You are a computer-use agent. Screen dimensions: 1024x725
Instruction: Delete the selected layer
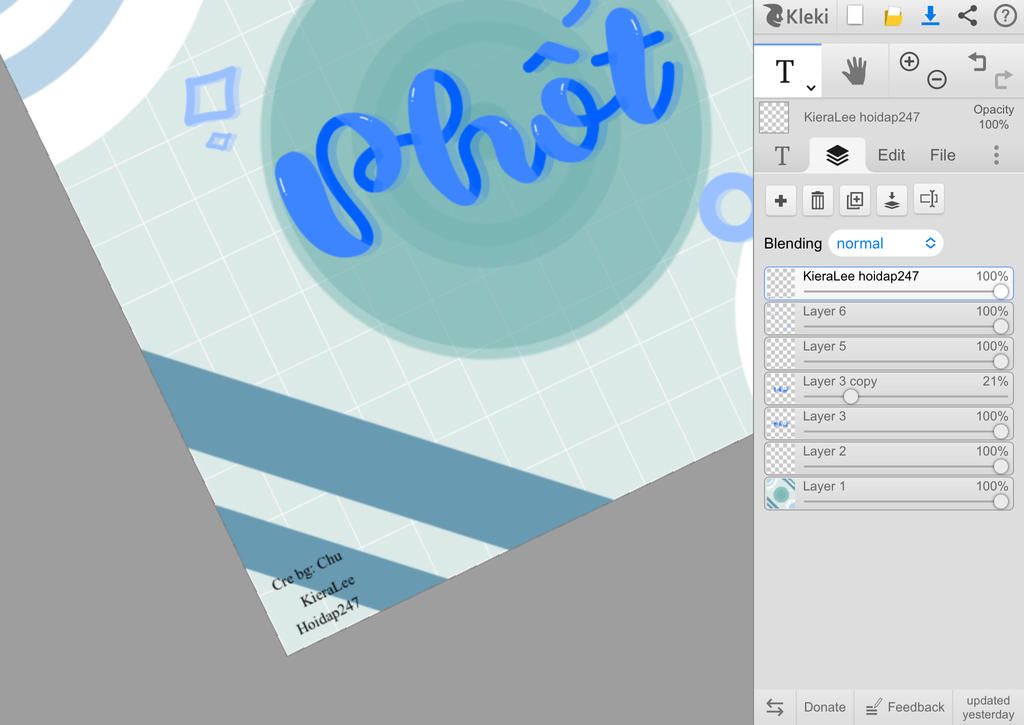[818, 201]
